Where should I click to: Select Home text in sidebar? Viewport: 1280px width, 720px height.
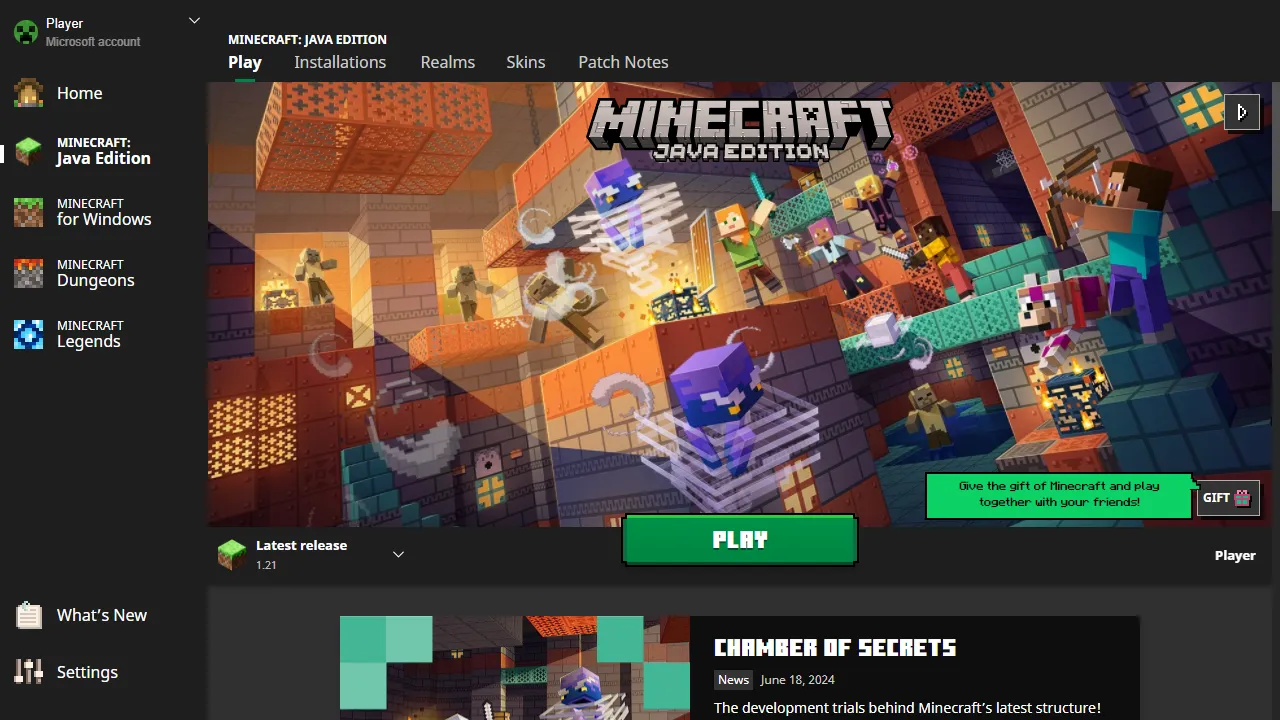tap(80, 93)
